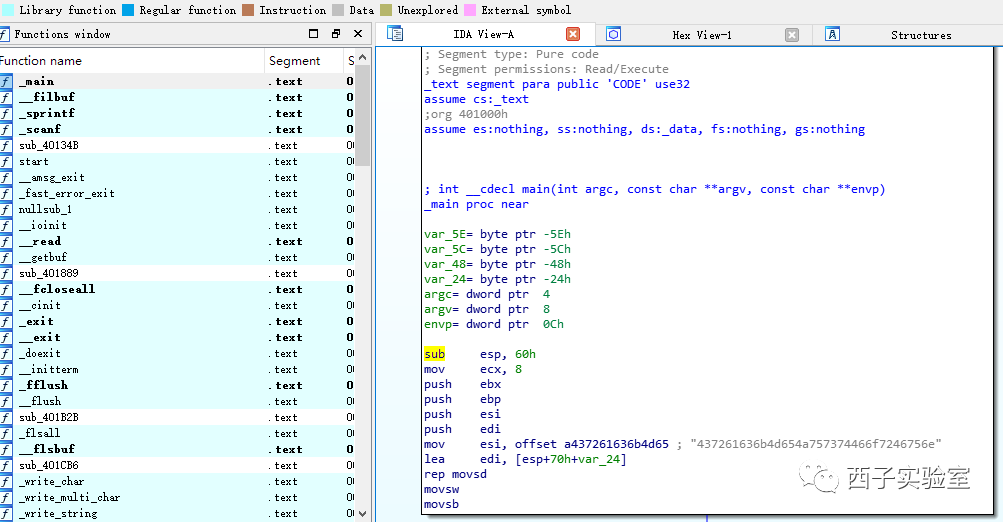Click the rep movsd instruction
1003x522 pixels.
click(455, 474)
